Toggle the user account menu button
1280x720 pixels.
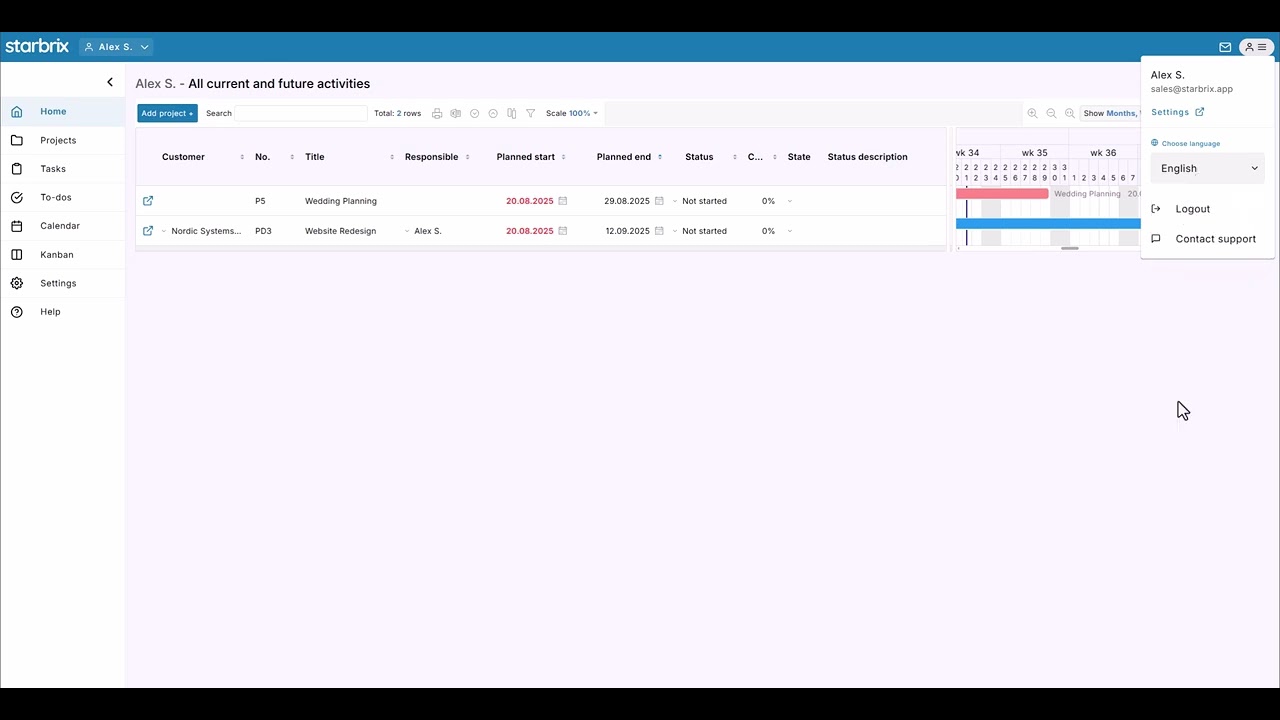[x=1255, y=47]
